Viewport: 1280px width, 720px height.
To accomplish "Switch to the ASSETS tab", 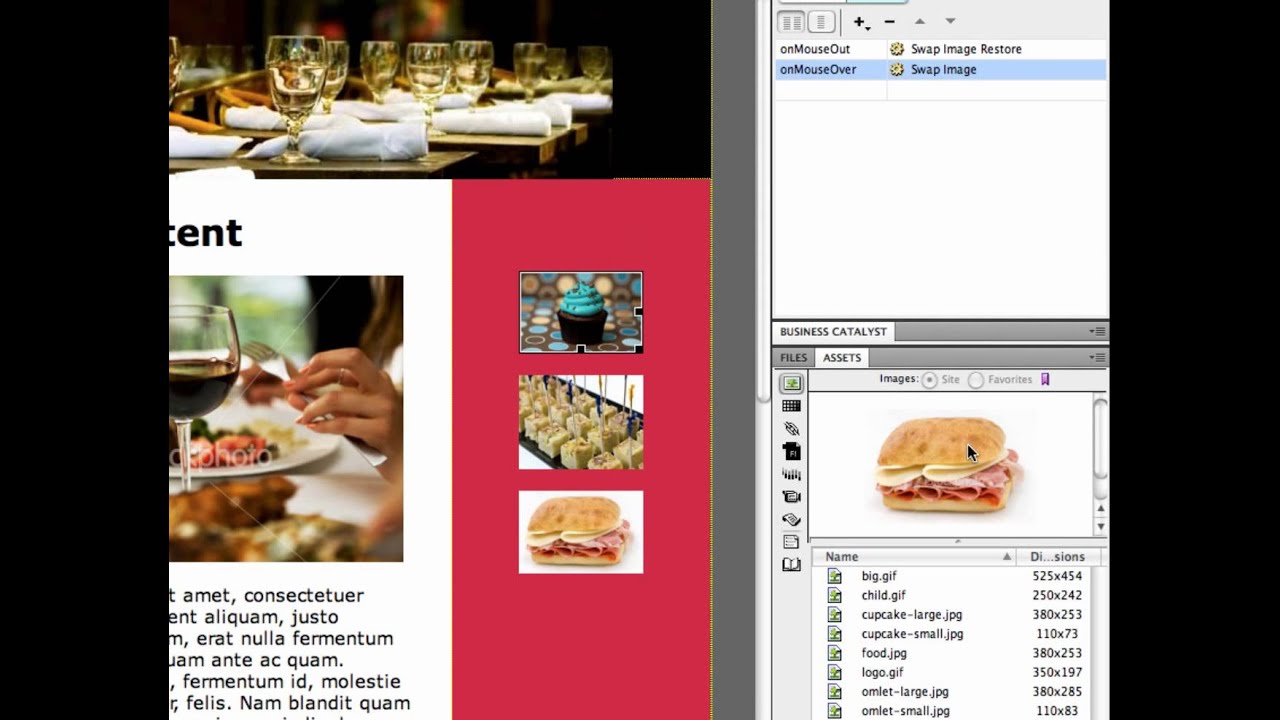I will click(x=841, y=358).
